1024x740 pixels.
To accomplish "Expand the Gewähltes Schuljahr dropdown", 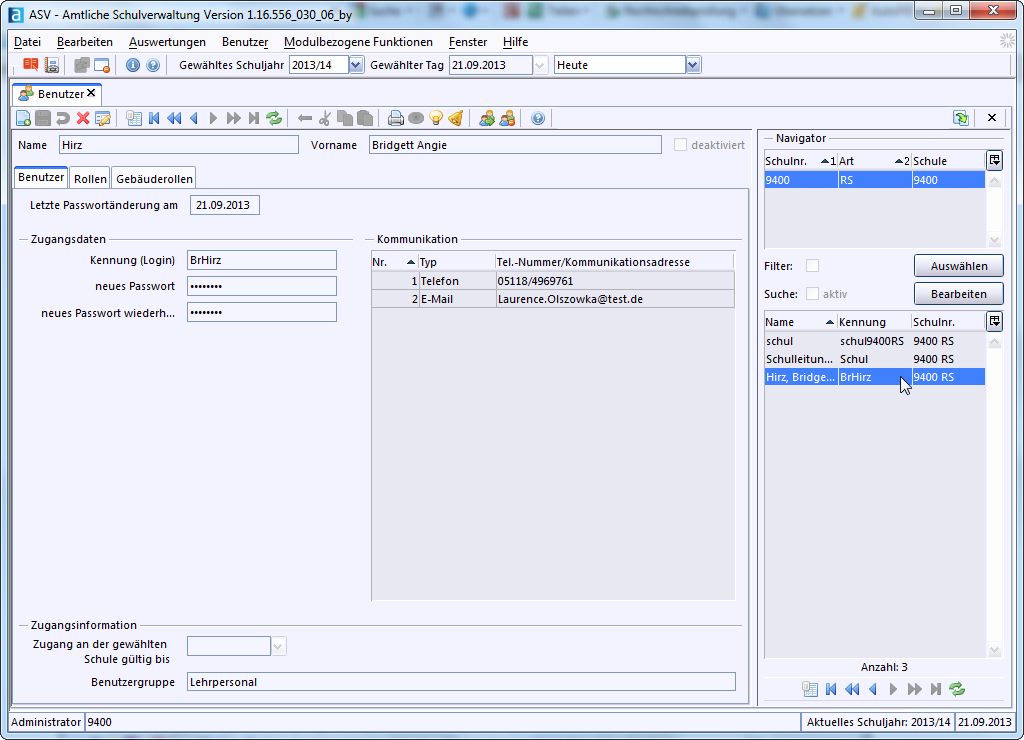I will (x=356, y=65).
